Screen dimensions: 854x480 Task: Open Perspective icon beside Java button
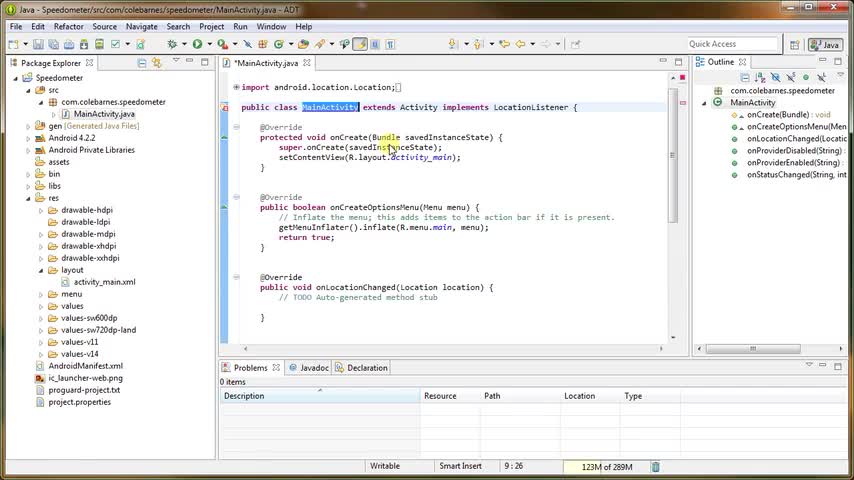pos(797,44)
